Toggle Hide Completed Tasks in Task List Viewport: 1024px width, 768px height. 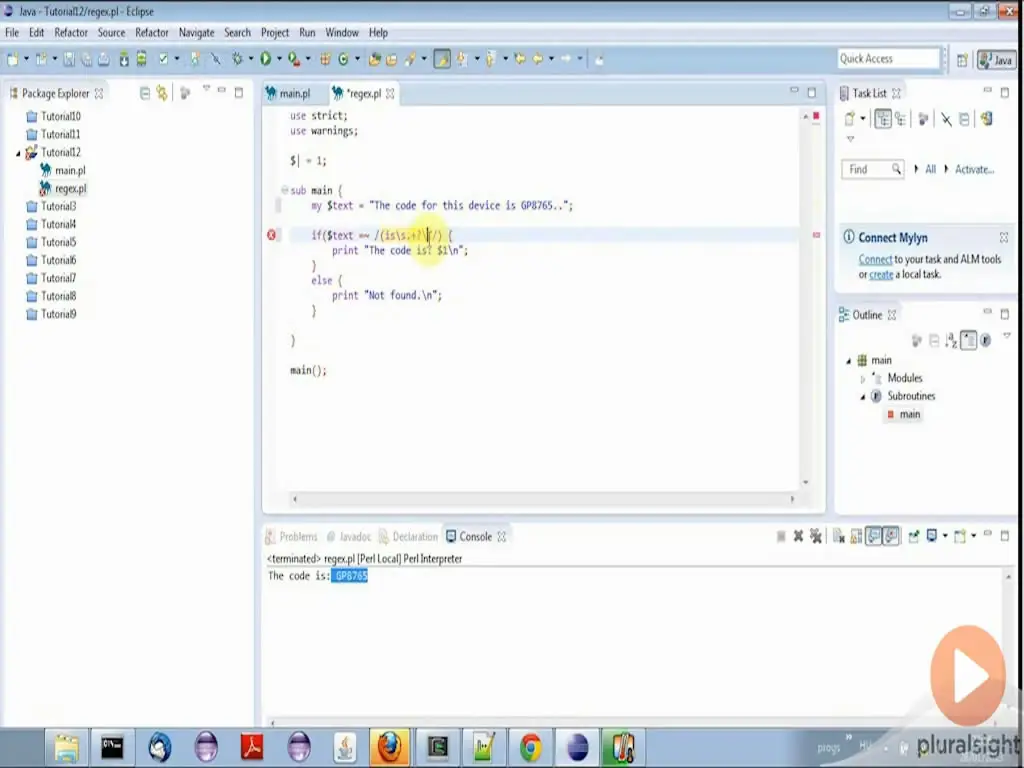click(x=946, y=119)
